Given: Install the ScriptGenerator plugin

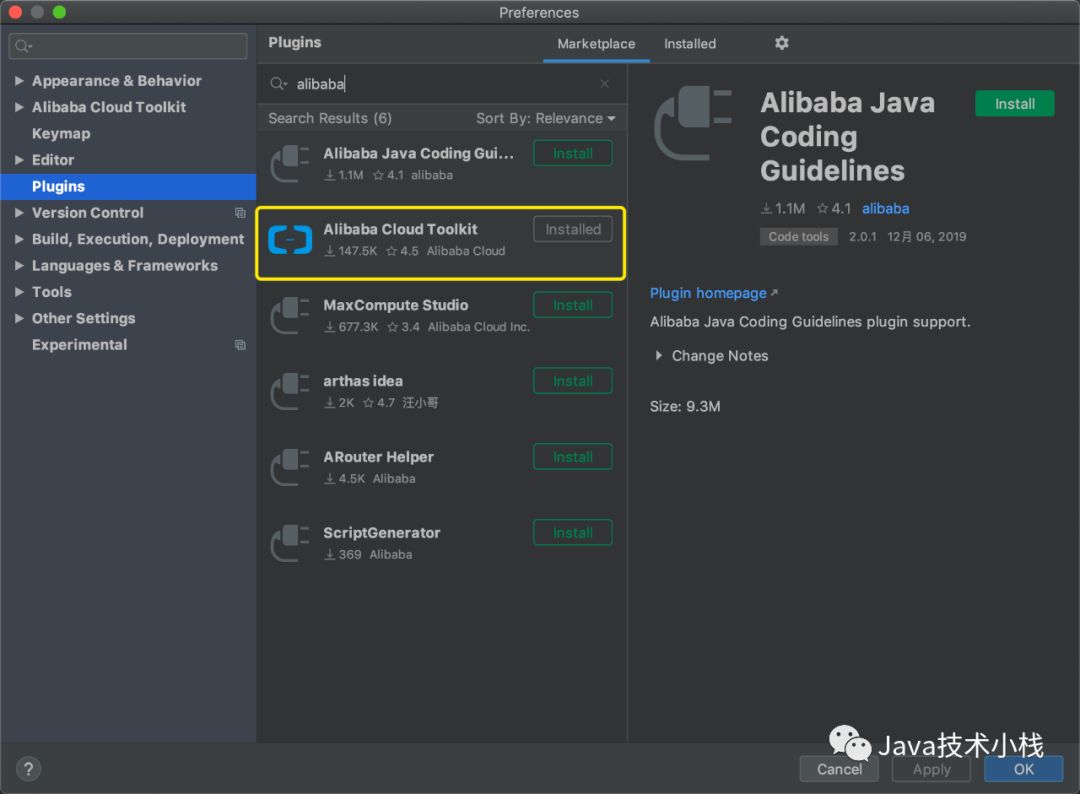Looking at the screenshot, I should pos(572,532).
